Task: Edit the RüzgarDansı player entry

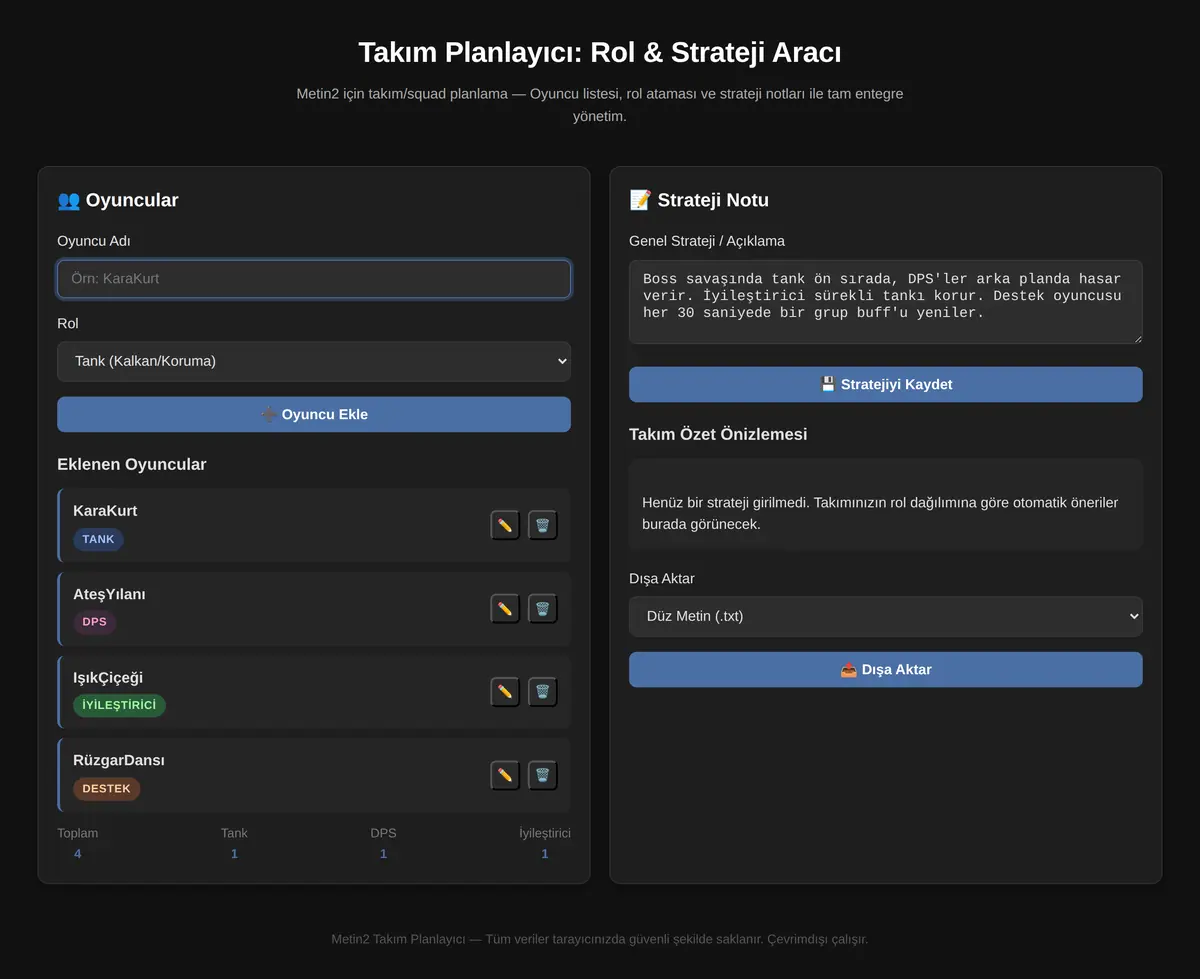Action: tap(505, 775)
